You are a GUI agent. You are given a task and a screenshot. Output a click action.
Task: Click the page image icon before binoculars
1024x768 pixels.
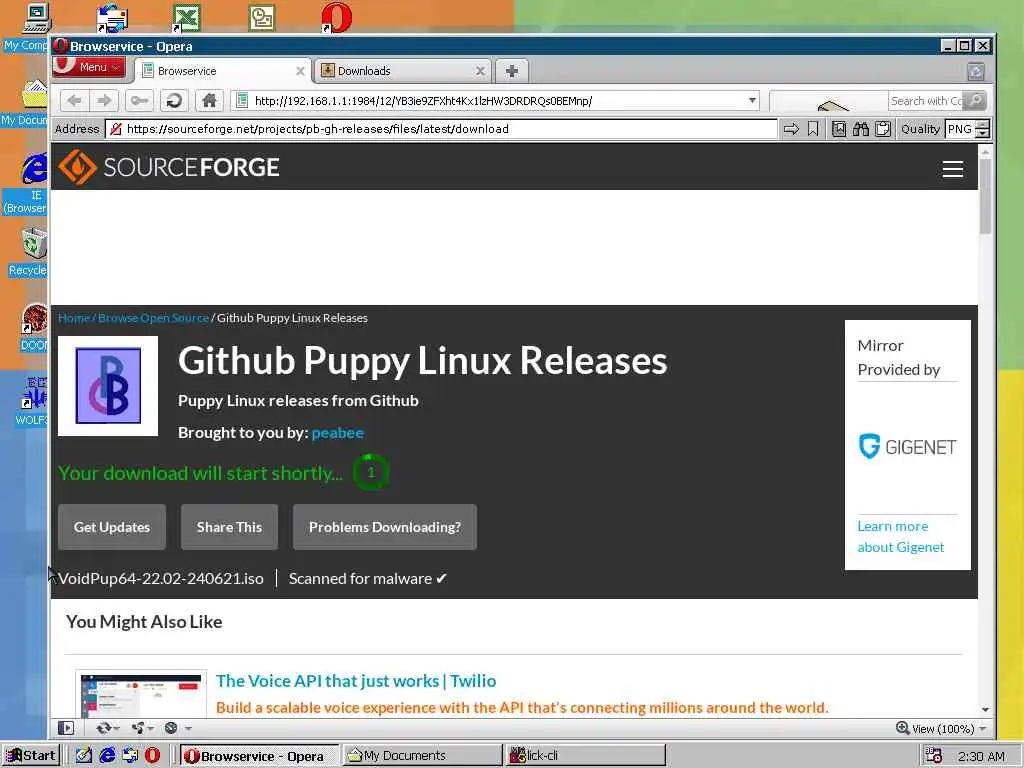(839, 129)
